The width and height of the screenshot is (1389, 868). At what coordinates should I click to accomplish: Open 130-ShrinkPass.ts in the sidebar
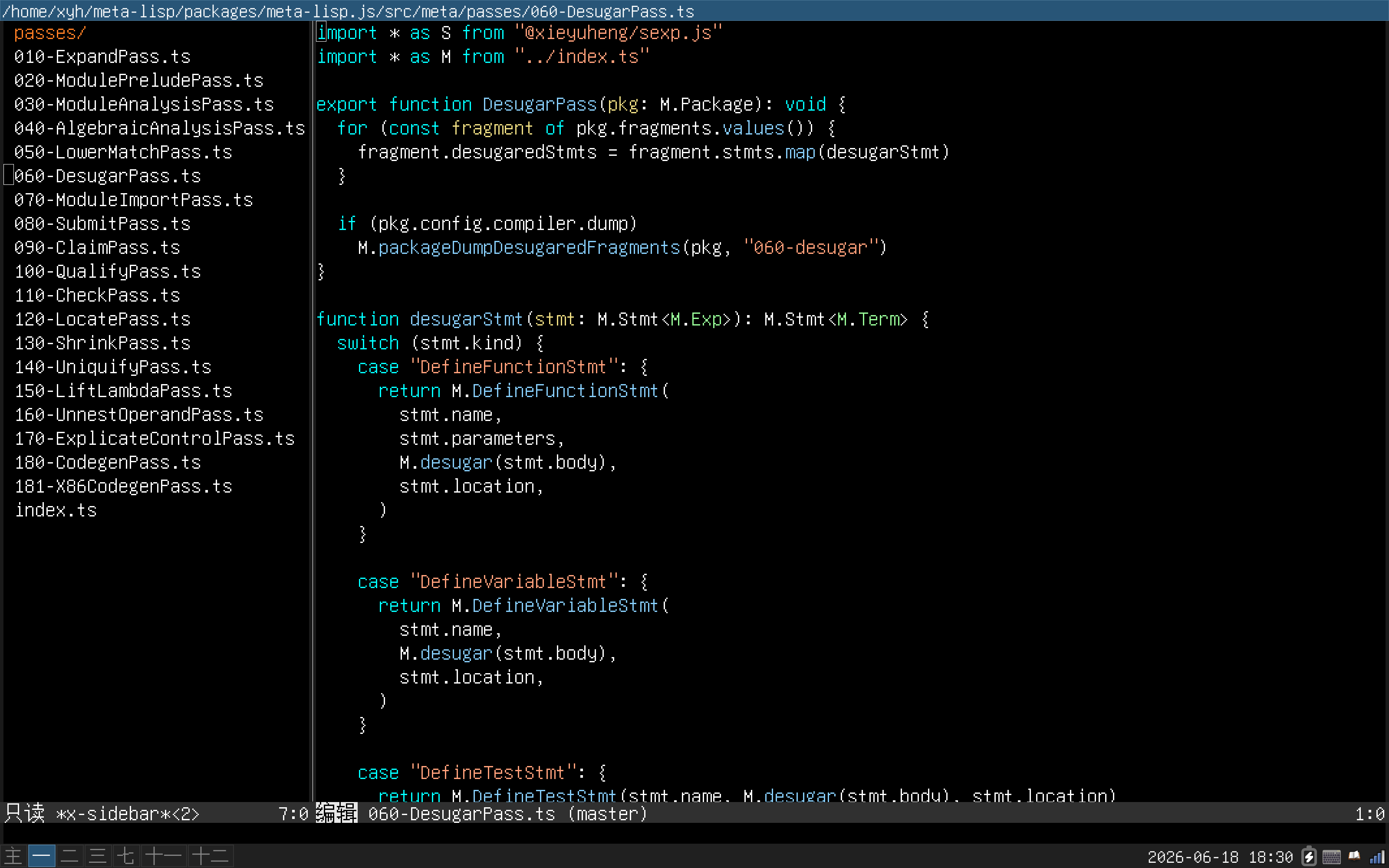tap(102, 343)
